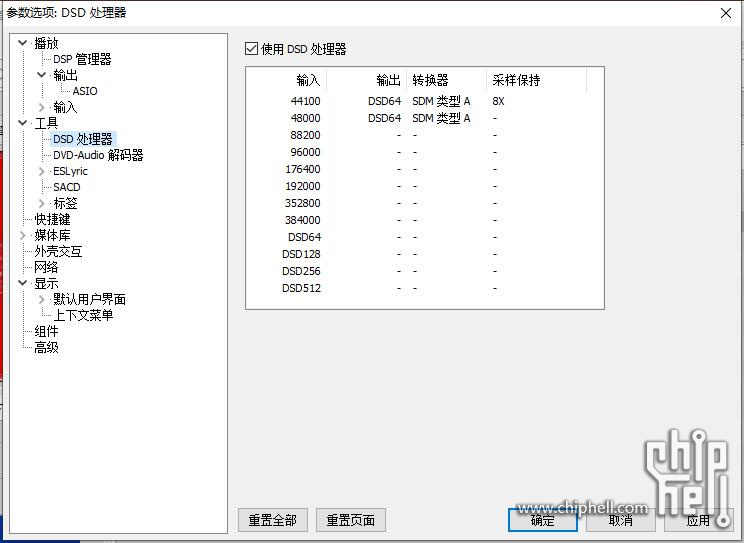
Task: Select 上下文菜单 under 显示
Action: point(83,315)
